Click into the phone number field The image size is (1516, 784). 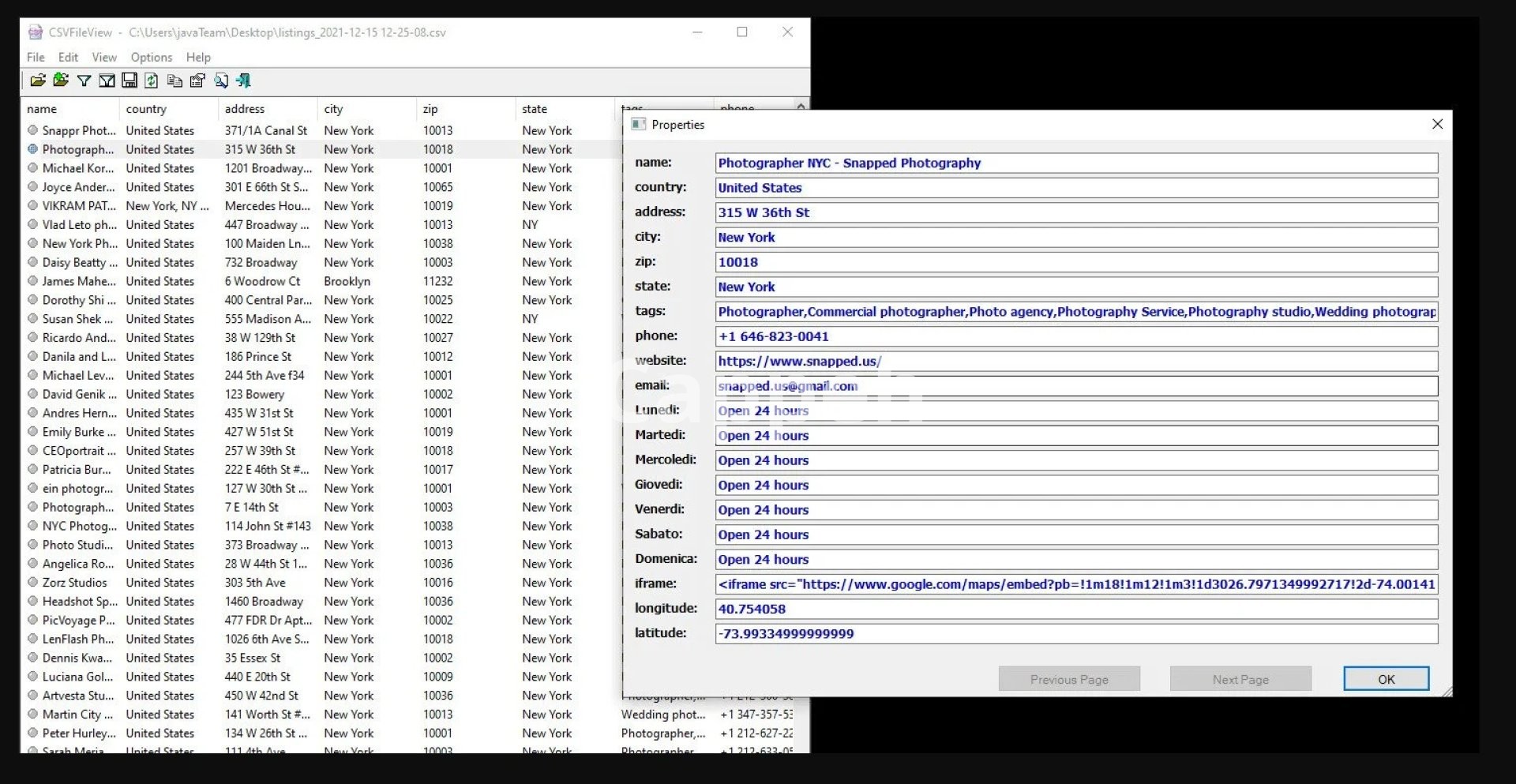tap(1075, 336)
